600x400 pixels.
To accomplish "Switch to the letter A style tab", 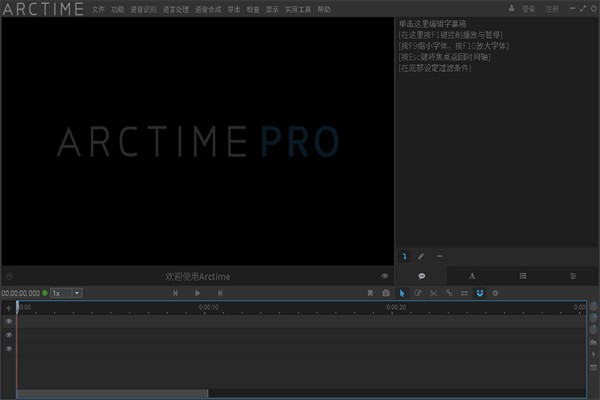I will tap(472, 276).
